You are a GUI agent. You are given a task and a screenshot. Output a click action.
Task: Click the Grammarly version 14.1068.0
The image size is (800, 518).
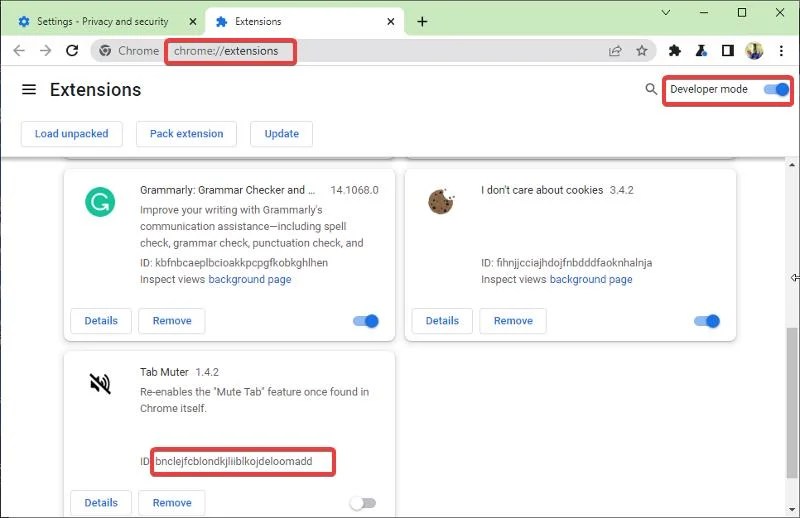click(x=354, y=190)
